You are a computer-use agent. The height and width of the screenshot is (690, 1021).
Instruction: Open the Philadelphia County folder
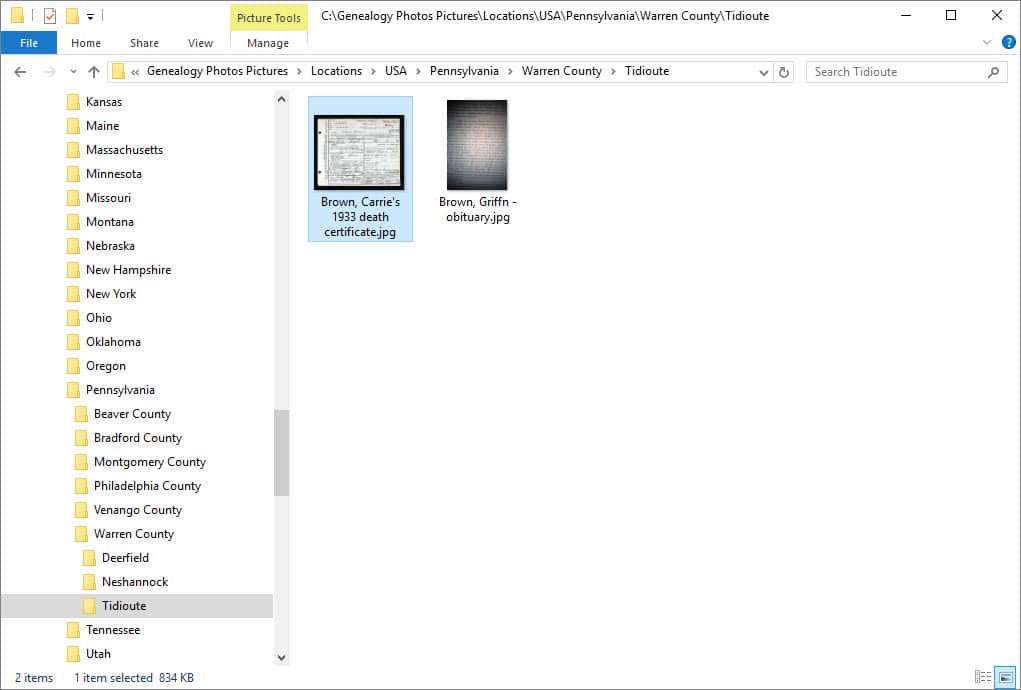[x=147, y=486]
